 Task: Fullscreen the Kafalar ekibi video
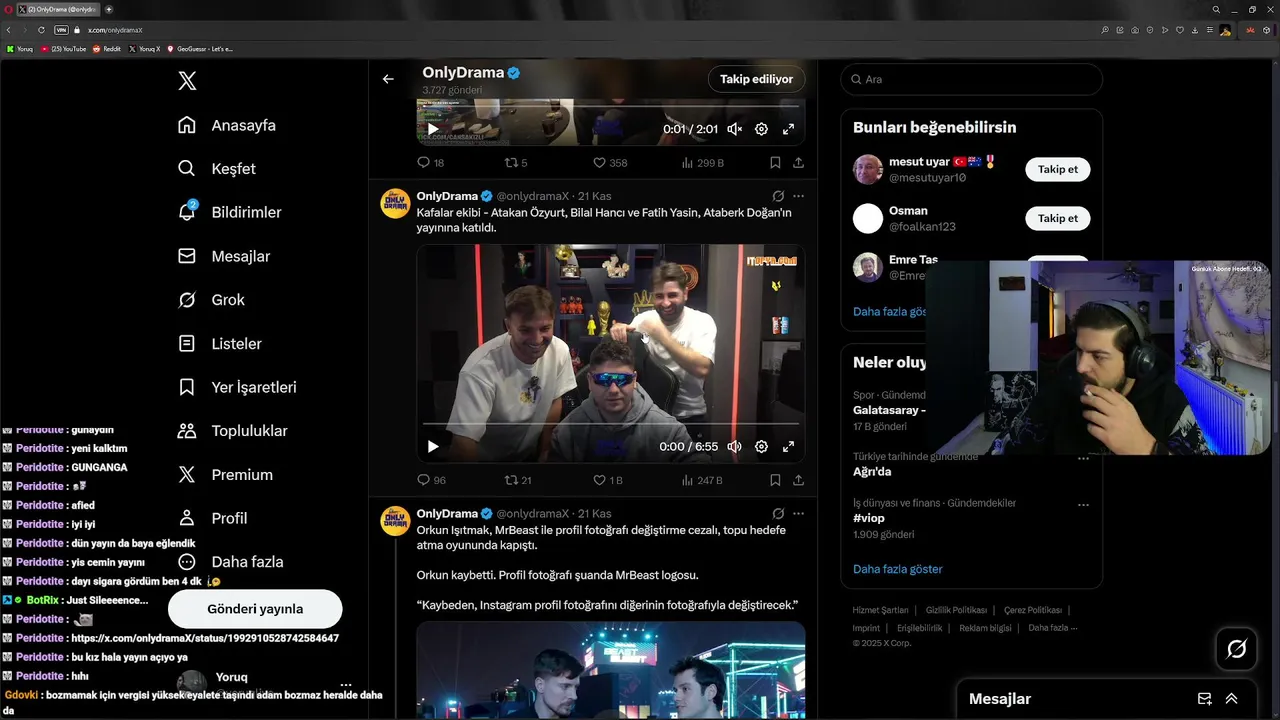[788, 447]
